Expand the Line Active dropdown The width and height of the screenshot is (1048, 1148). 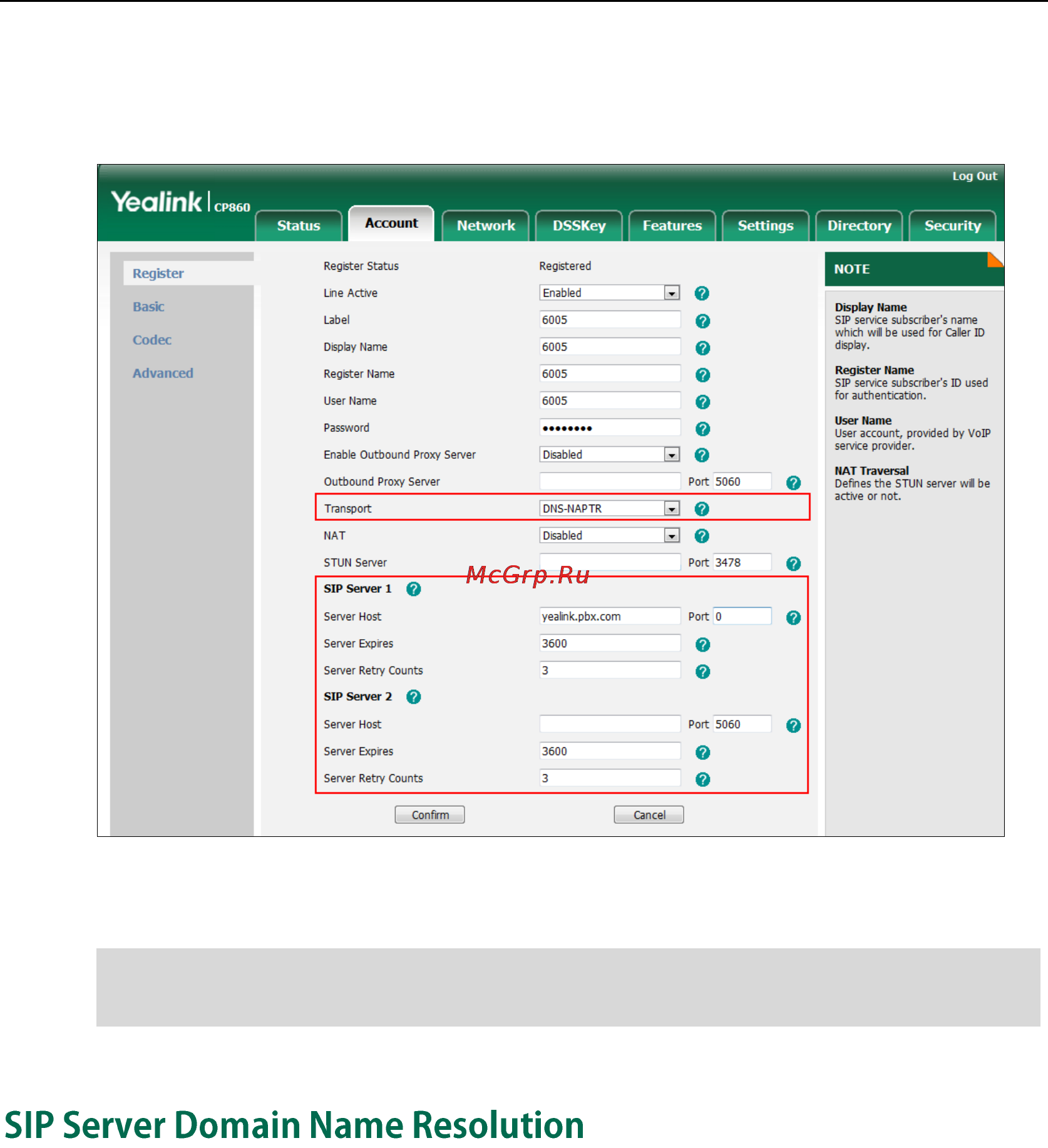(672, 293)
